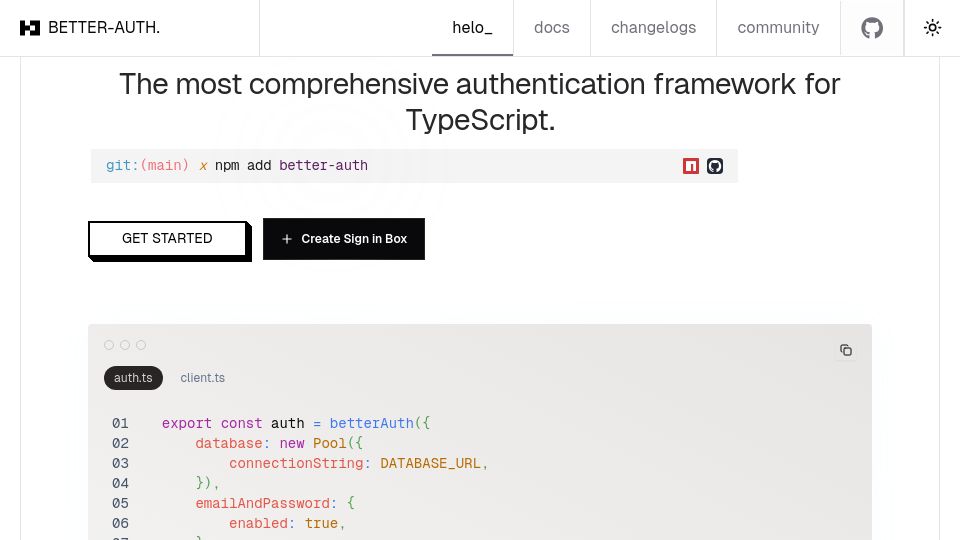Click the npm add better-auth command
The width and height of the screenshot is (960, 540).
tap(291, 165)
